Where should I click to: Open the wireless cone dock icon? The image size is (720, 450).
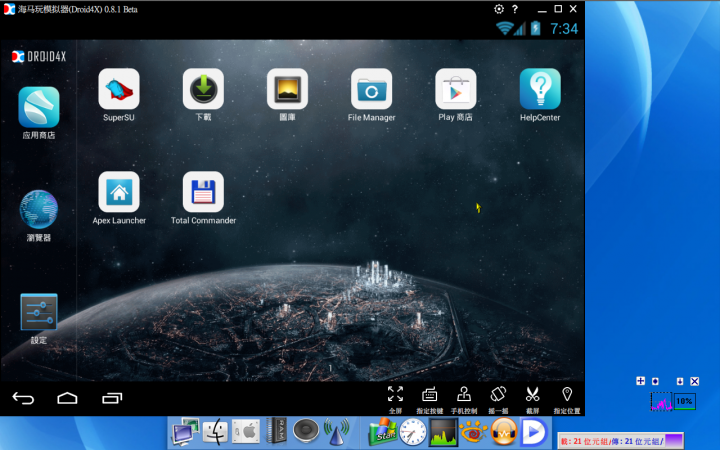pyautogui.click(x=337, y=432)
